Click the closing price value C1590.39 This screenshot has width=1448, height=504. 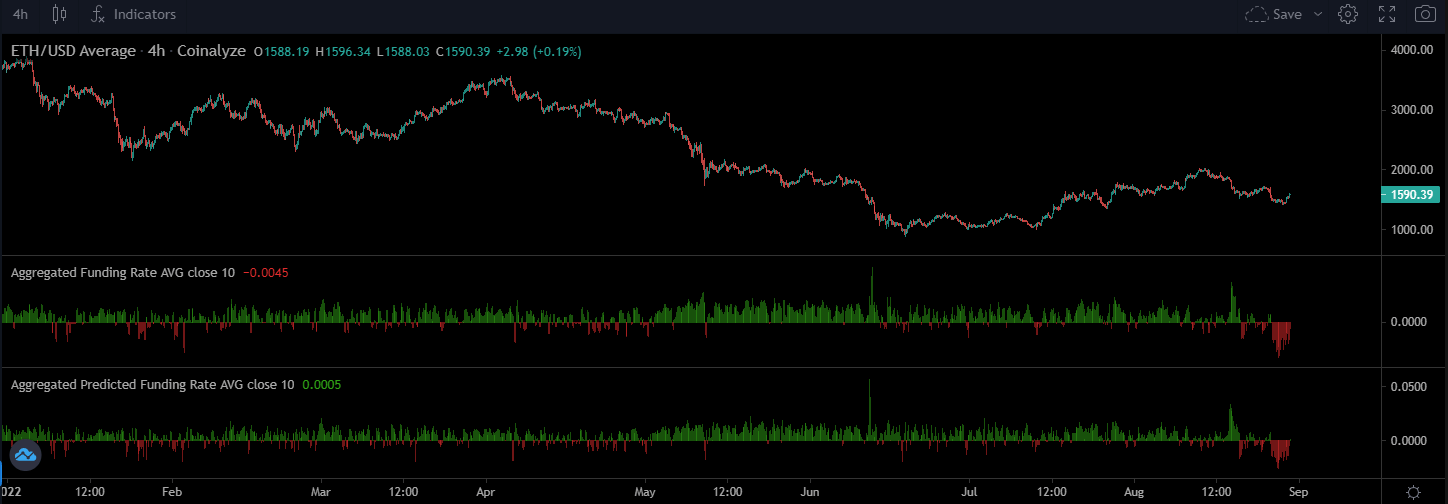point(462,51)
